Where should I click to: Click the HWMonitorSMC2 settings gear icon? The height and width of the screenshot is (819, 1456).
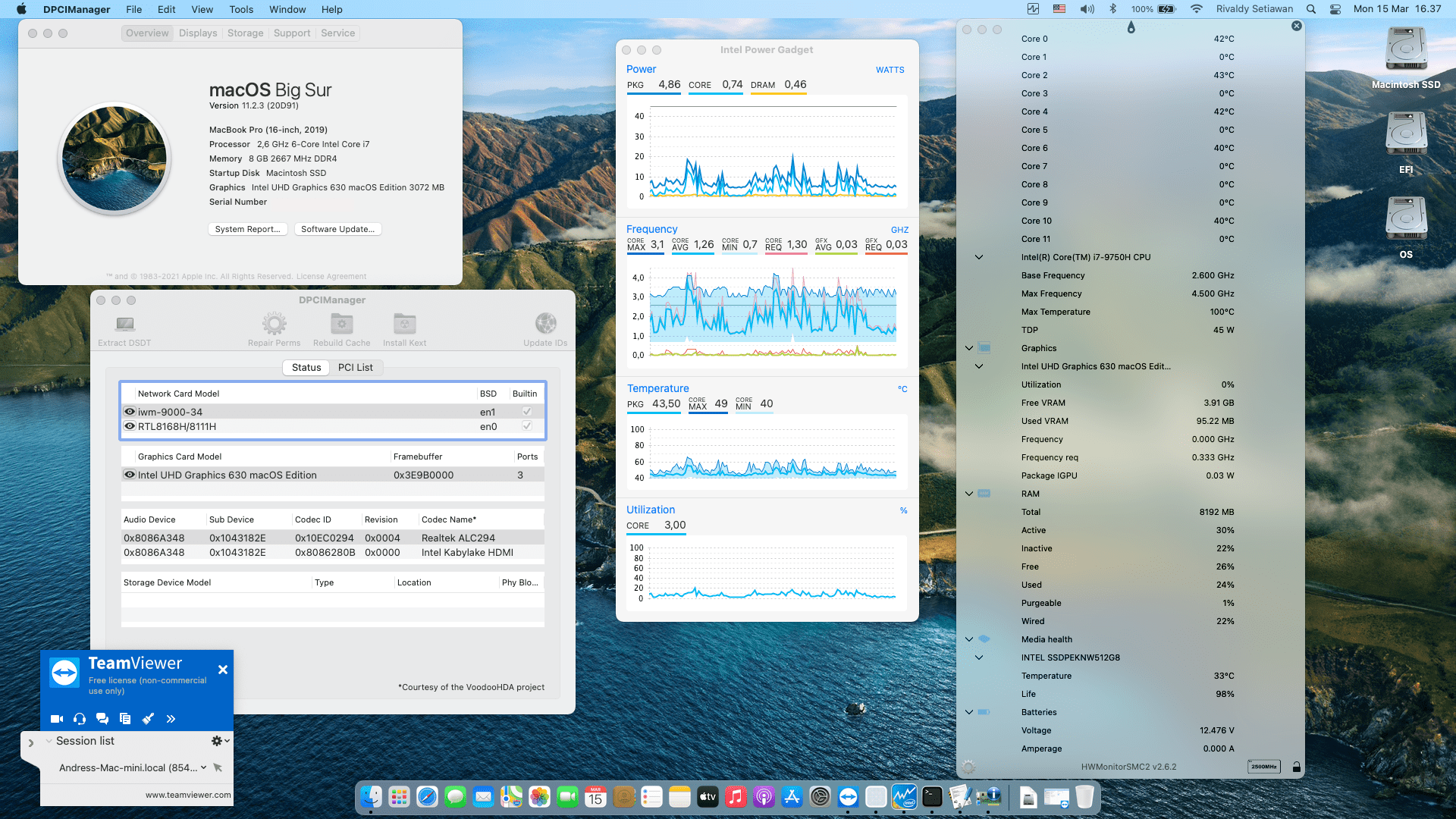[x=968, y=767]
